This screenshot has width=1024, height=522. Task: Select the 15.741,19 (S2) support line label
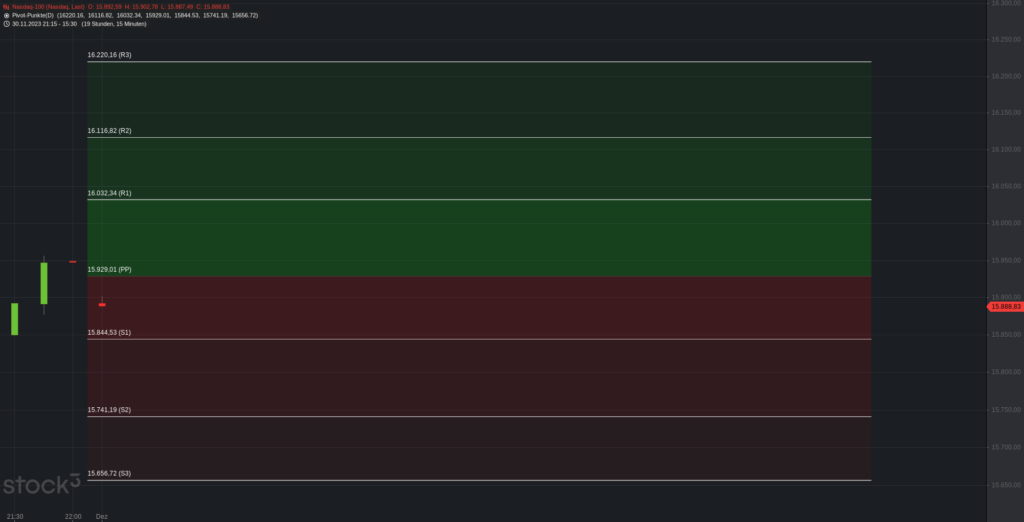[109, 410]
